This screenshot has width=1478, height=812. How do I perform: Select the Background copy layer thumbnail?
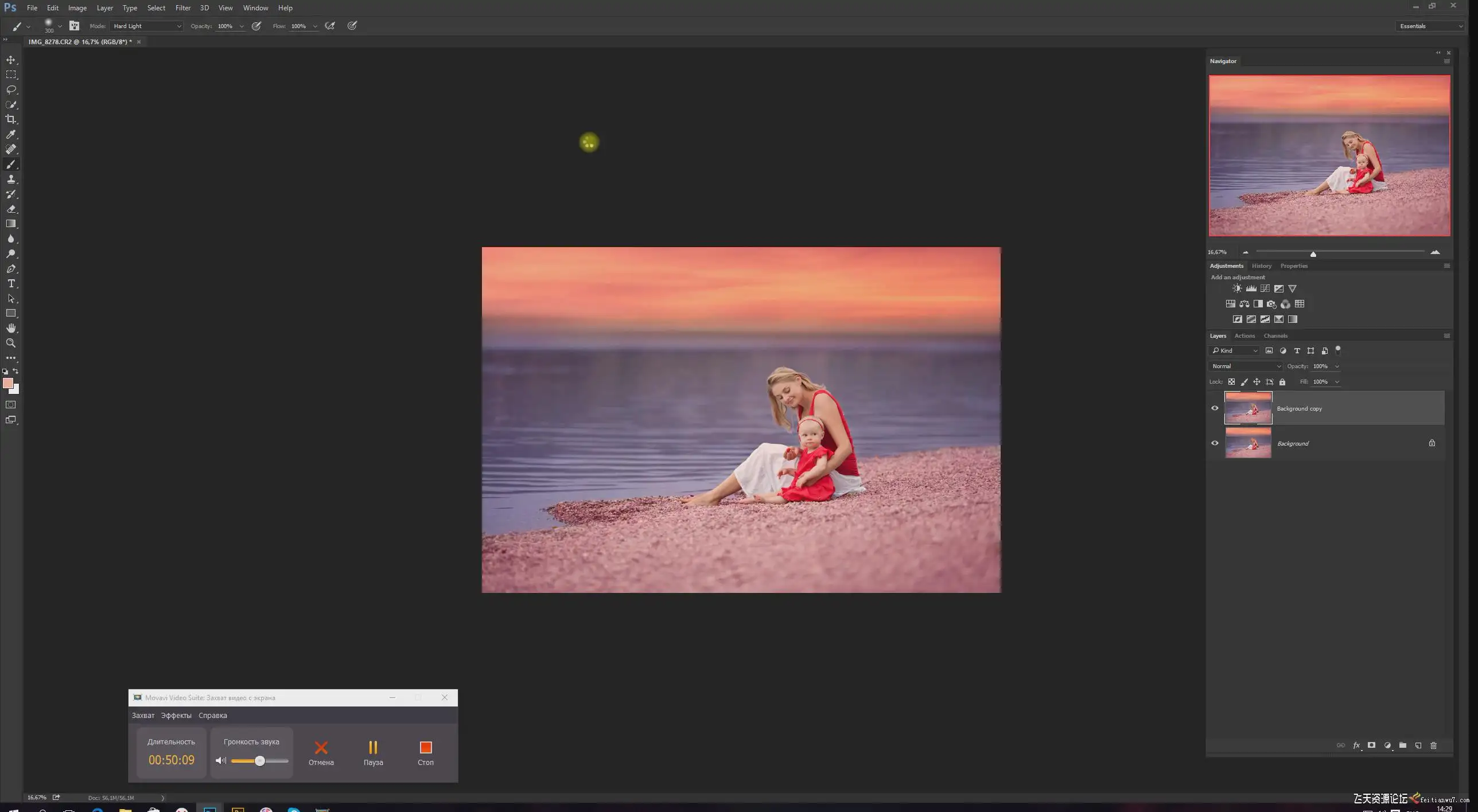tap(1248, 408)
